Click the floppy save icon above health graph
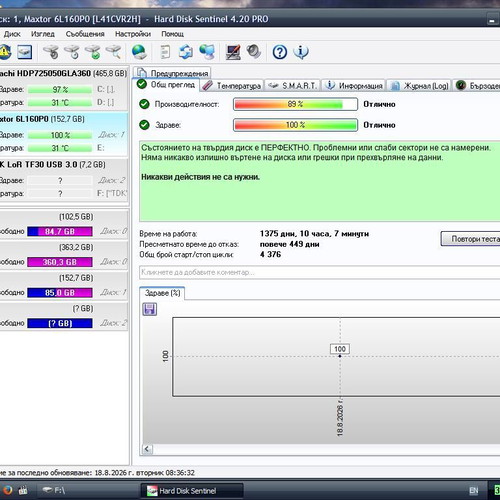This screenshot has width=500, height=500. click(x=149, y=309)
